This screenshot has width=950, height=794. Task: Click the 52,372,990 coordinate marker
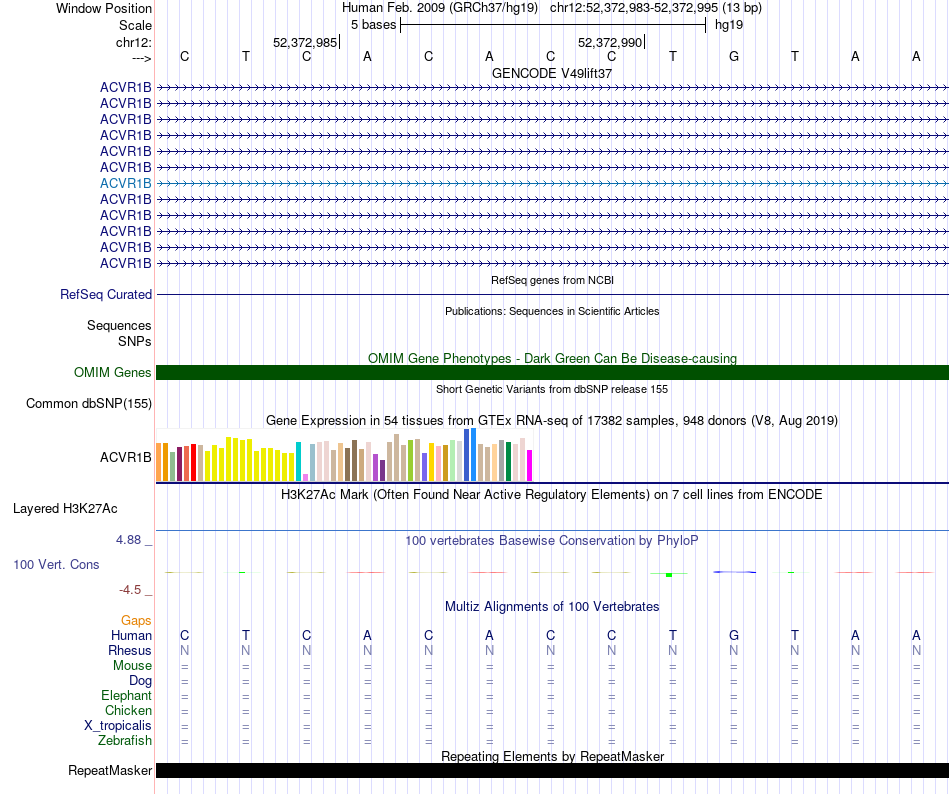610,42
